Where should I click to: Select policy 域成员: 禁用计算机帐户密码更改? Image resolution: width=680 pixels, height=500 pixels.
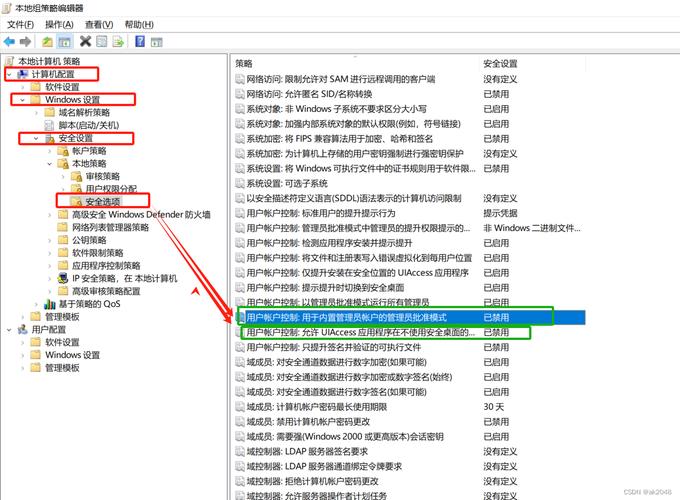(308, 422)
